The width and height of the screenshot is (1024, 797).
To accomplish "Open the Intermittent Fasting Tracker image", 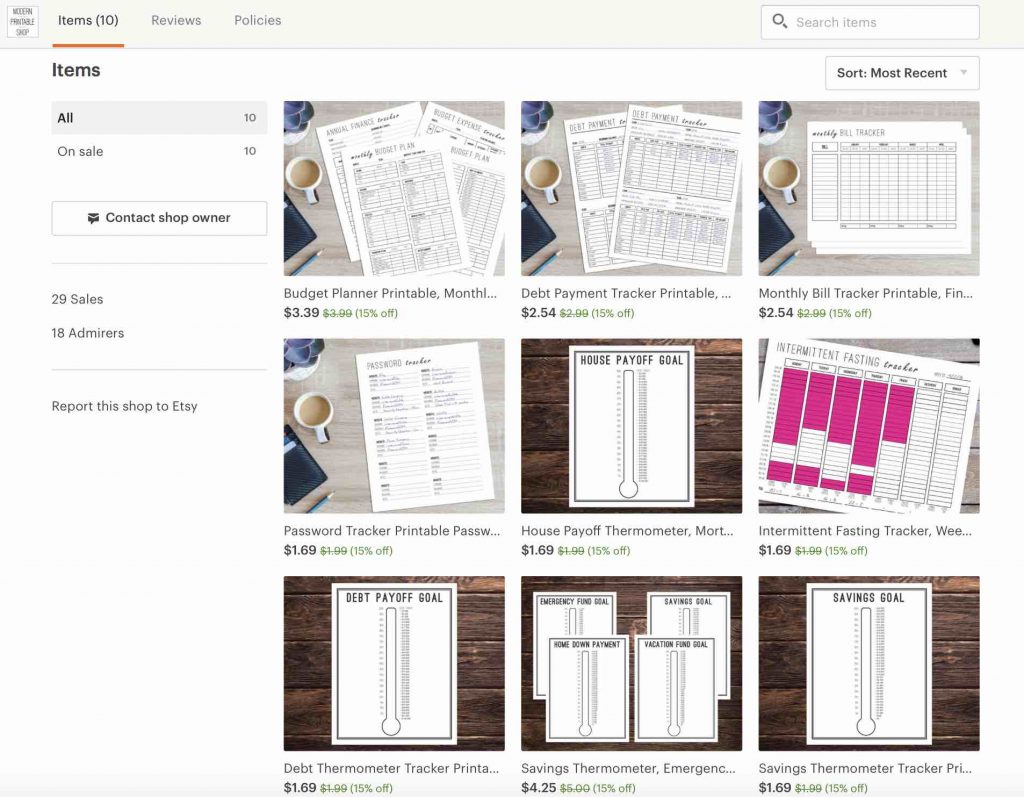I will (x=868, y=425).
